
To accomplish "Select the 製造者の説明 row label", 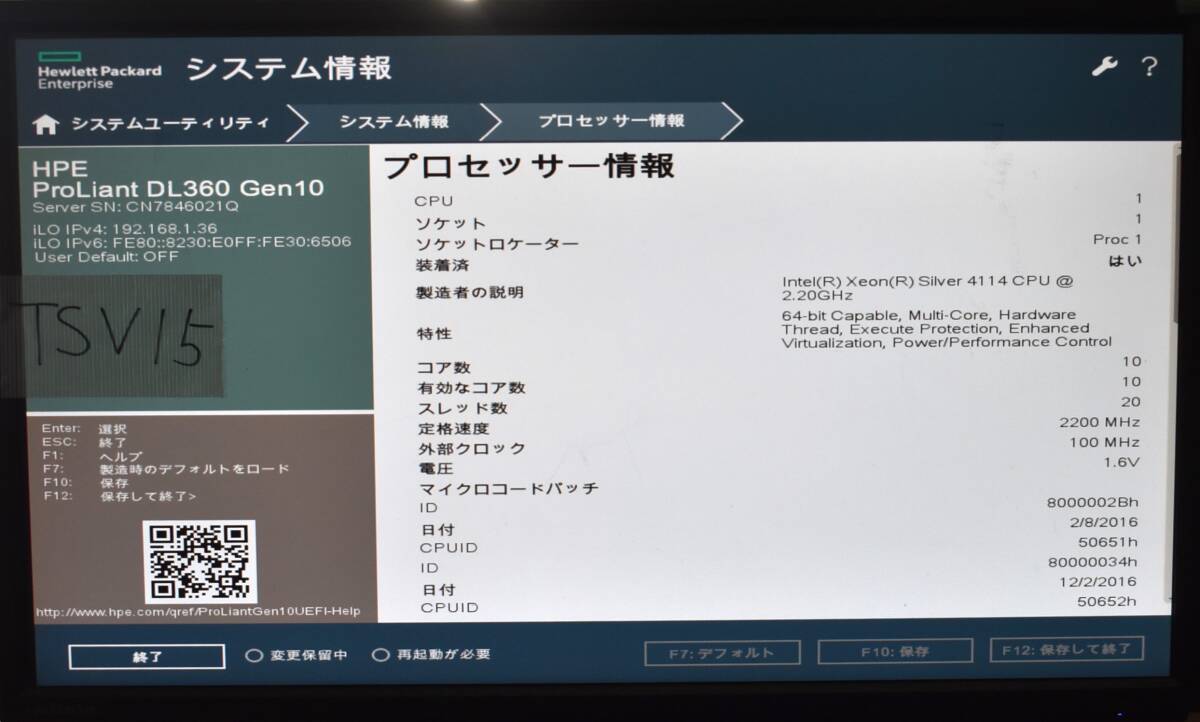I will tap(470, 293).
